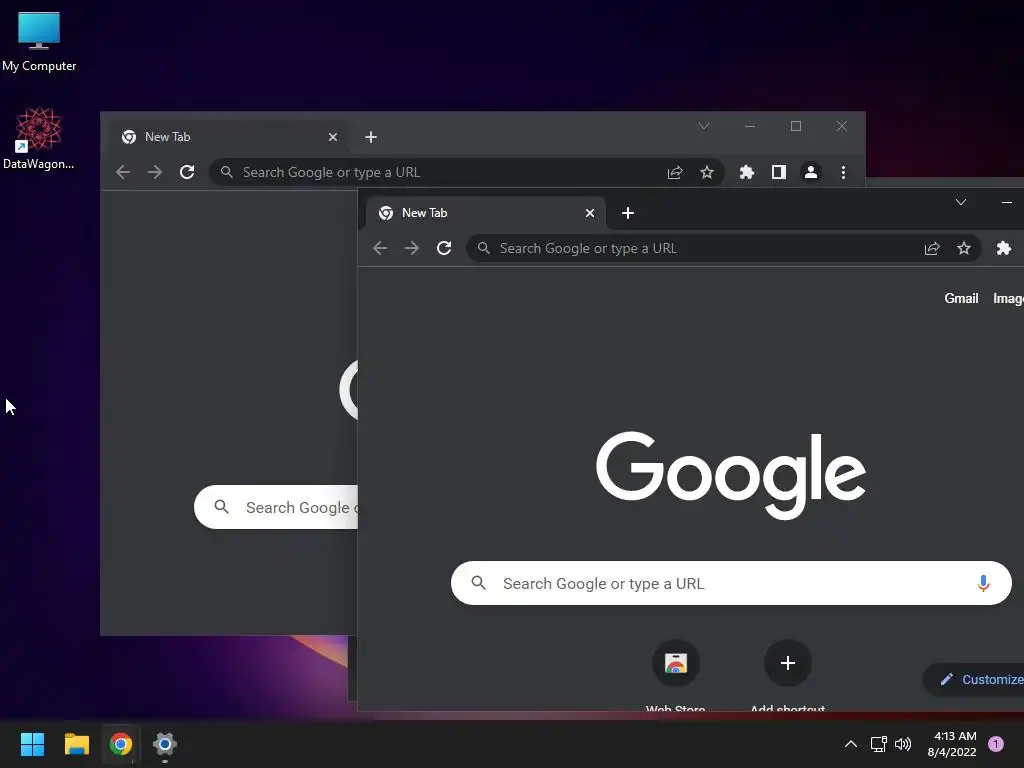Screen dimensions: 1024x768
Task: Click the back arrow in the back Chrome window
Action: tap(123, 172)
